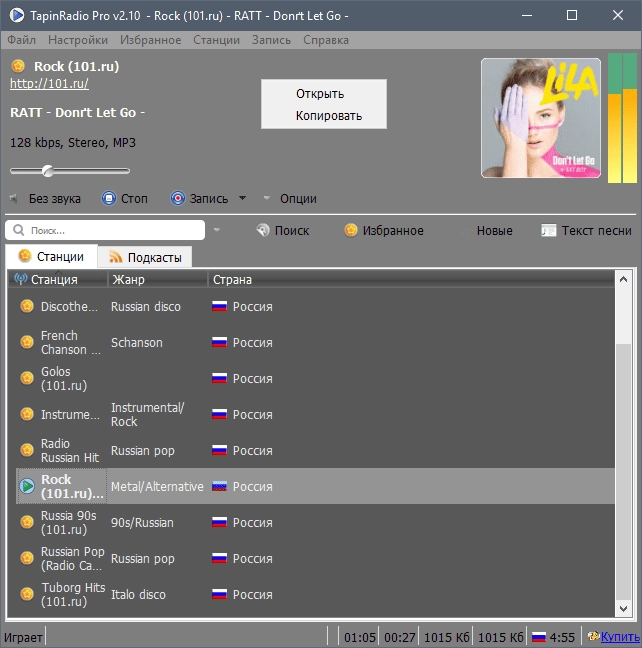642x648 pixels.
Task: Click the Стоп stop icon
Action: (109, 198)
